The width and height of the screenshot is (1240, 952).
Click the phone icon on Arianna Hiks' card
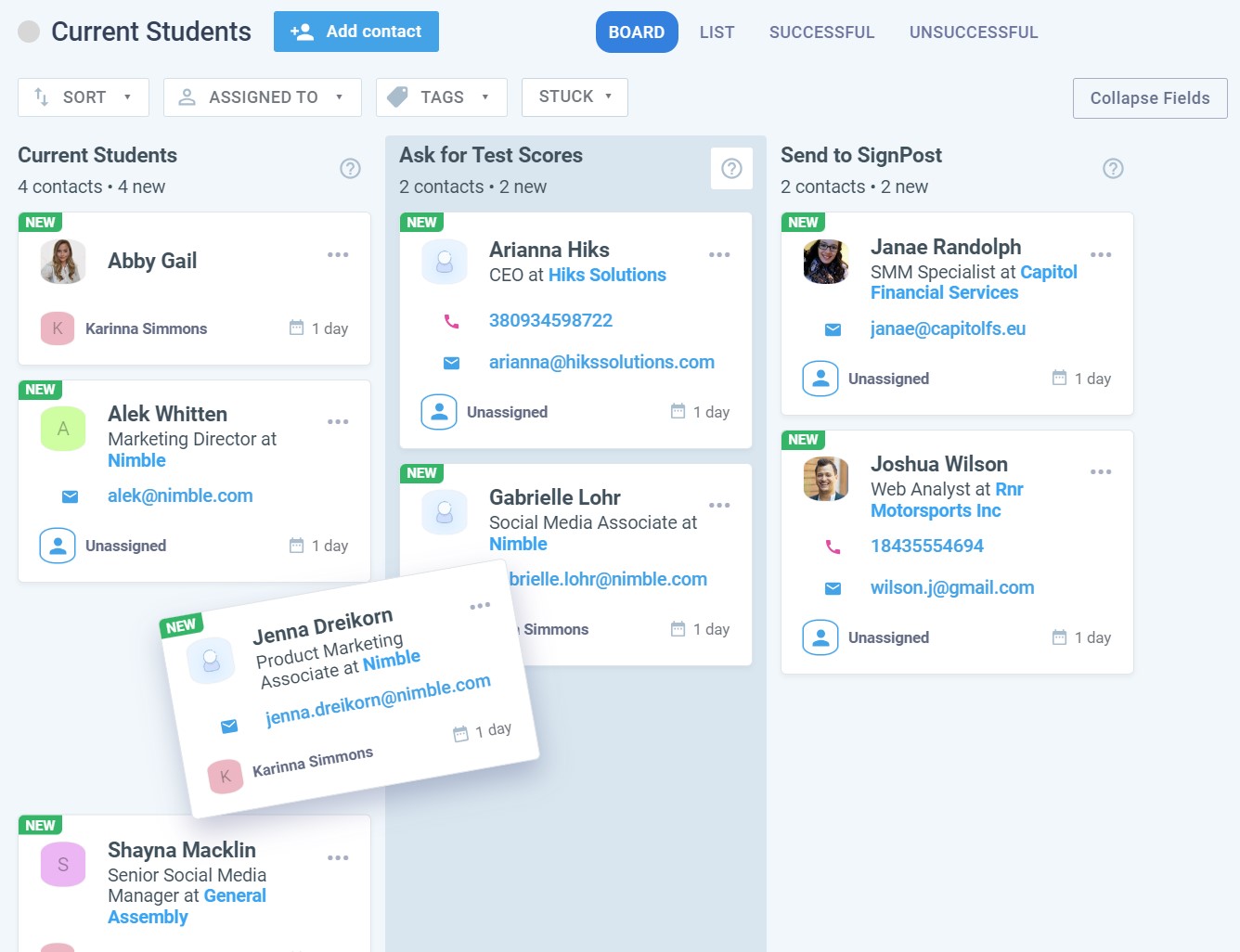coord(451,321)
